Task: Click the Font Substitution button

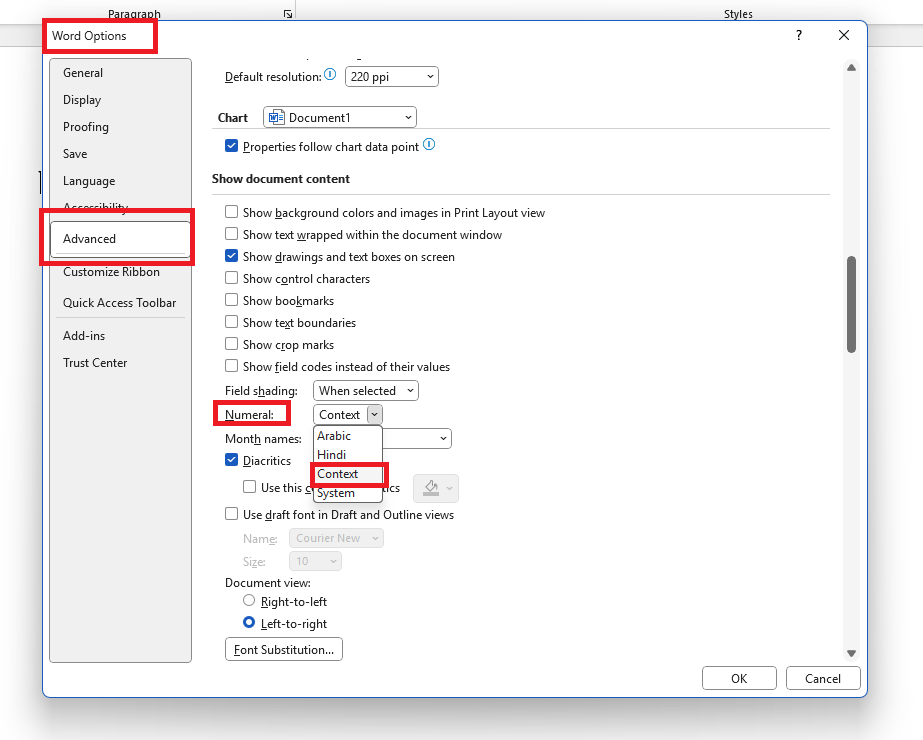Action: coord(284,650)
